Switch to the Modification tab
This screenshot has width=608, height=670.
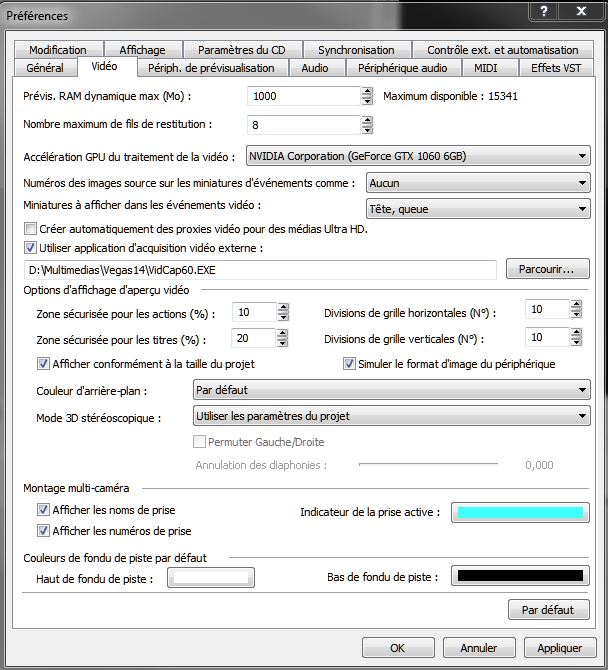click(58, 50)
